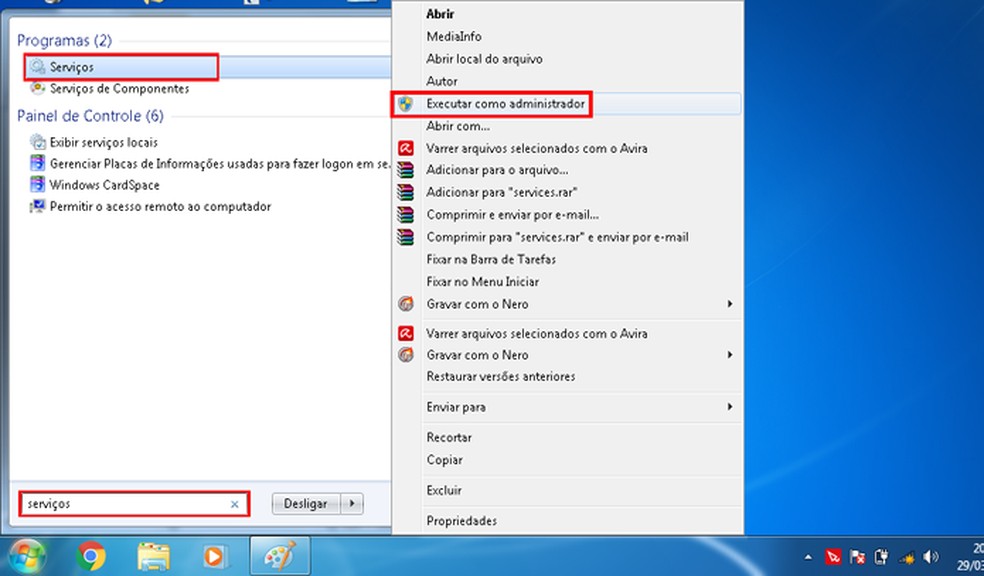Image resolution: width=984 pixels, height=576 pixels.
Task: Select the magnifier icon next to Serviços
Action: click(37, 67)
